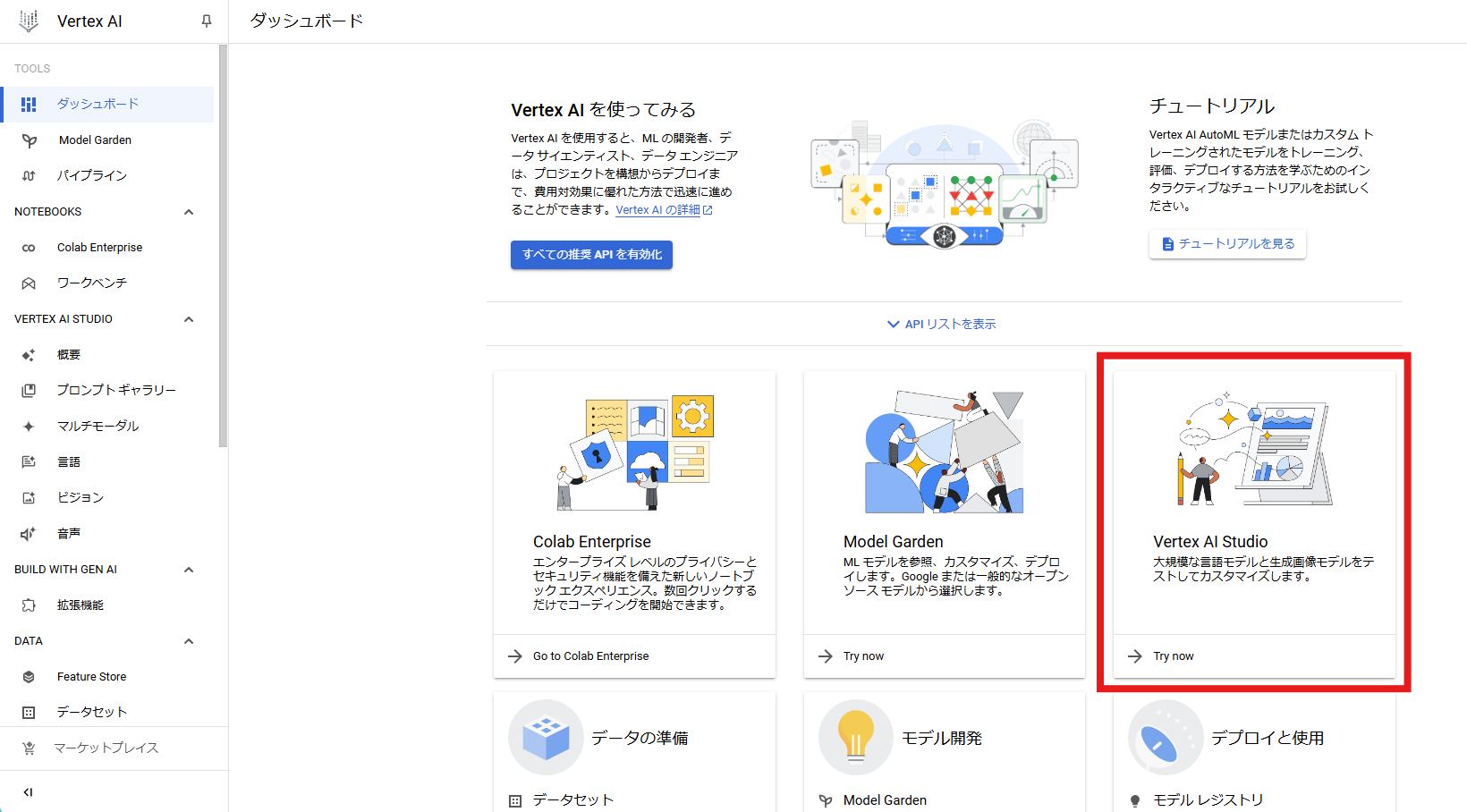Image resolution: width=1467 pixels, height=812 pixels.
Task: Click the マルチモーダル star icon
Action: coord(29,427)
